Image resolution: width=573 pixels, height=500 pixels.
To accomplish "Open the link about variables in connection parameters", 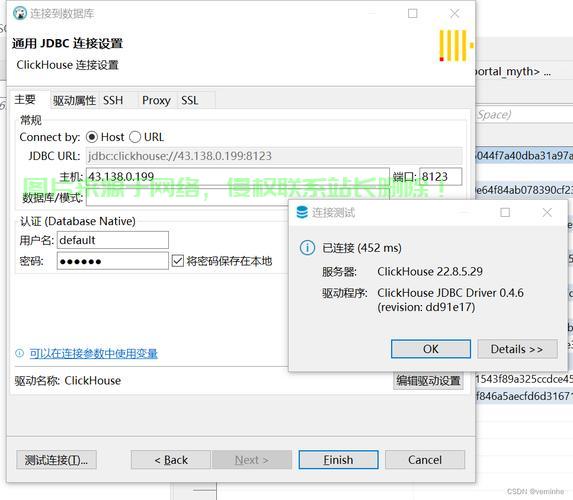I will 94,353.
